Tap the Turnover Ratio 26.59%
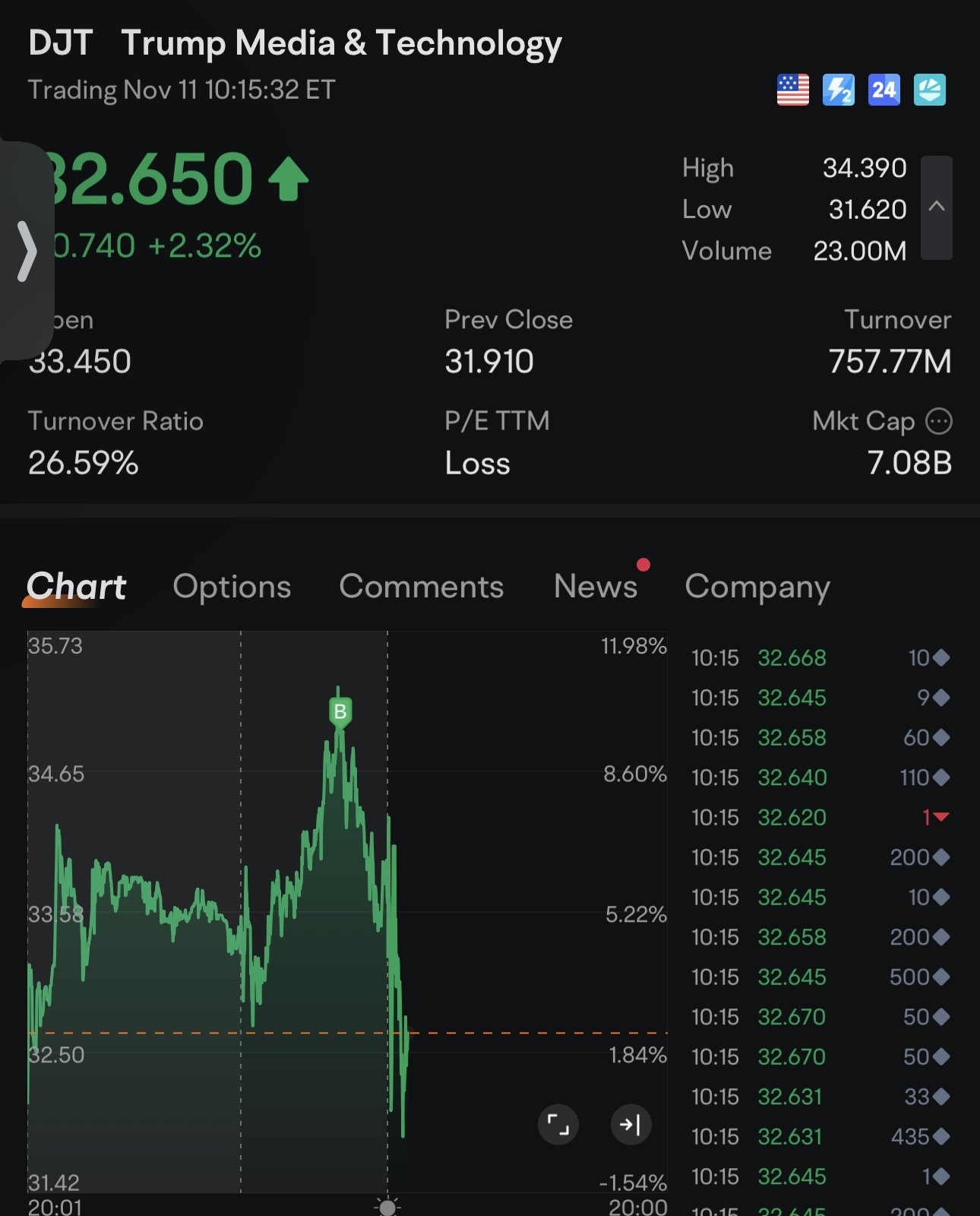 coord(84,463)
